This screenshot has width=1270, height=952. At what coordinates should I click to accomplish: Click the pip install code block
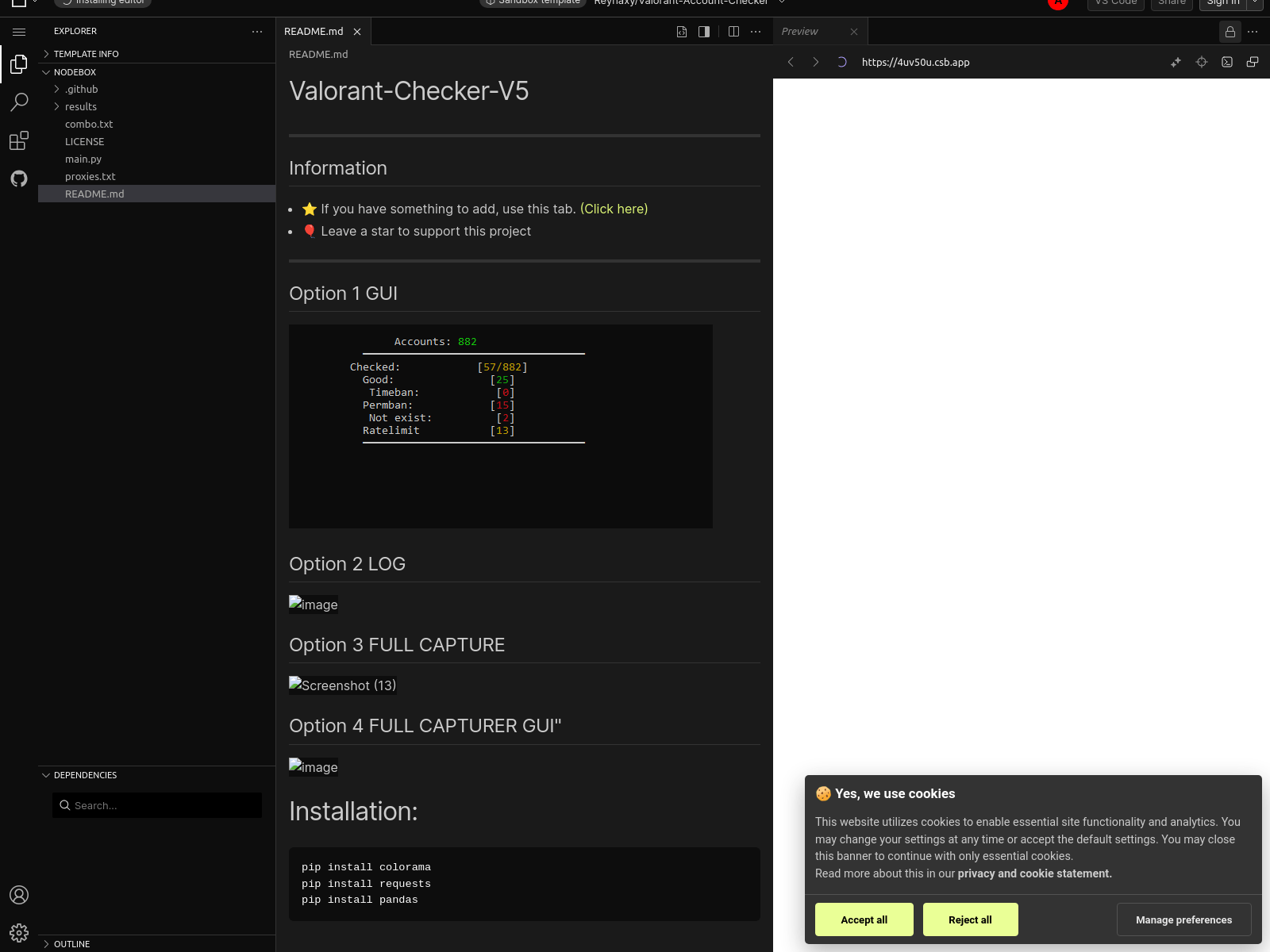[x=525, y=884]
